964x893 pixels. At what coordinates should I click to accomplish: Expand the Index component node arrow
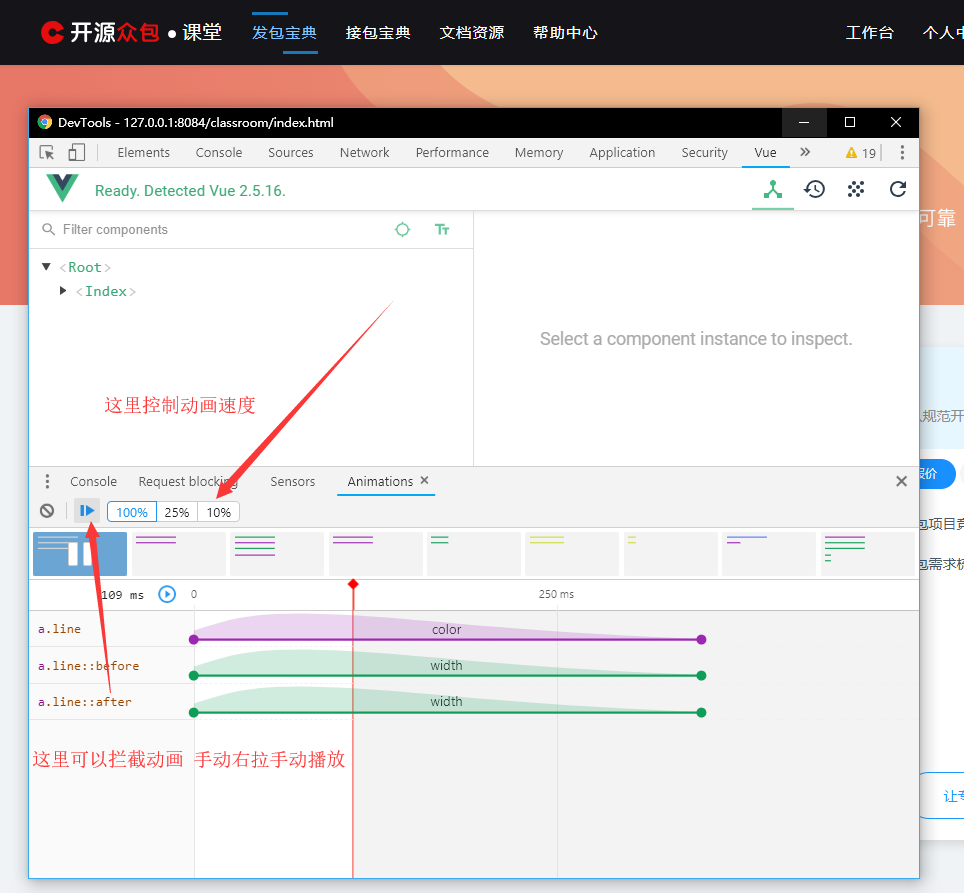[x=63, y=291]
